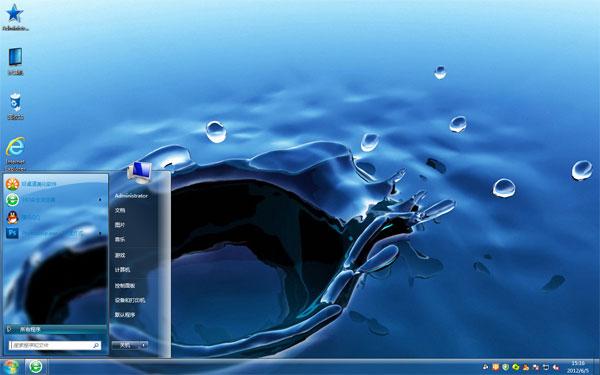Image resolution: width=600 pixels, height=375 pixels.
Task: Open the Administrator user folder link
Action: (x=131, y=196)
